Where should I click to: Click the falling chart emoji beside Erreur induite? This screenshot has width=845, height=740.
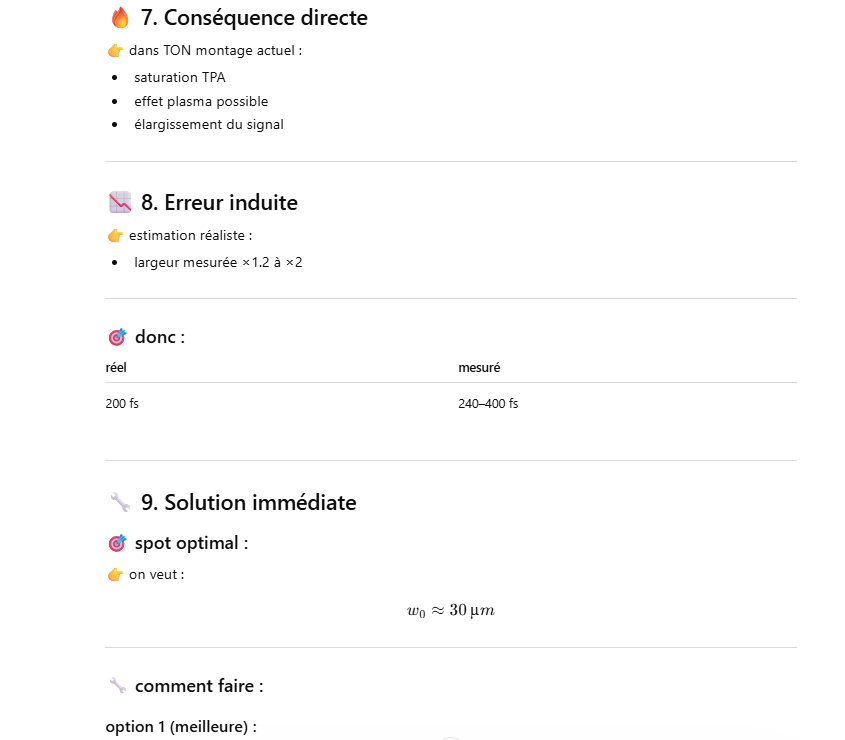click(x=120, y=203)
